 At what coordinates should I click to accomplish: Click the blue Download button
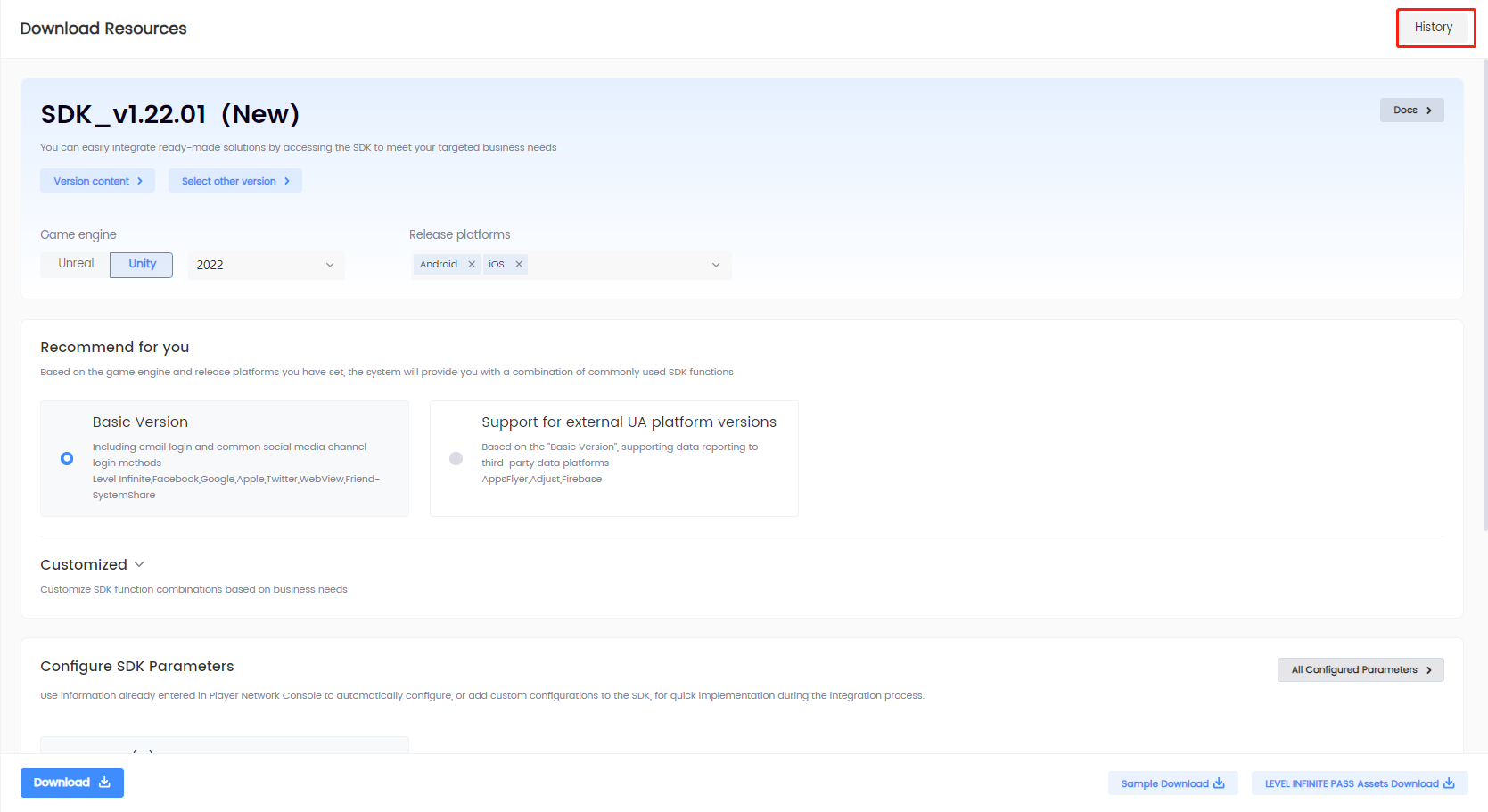(x=71, y=783)
